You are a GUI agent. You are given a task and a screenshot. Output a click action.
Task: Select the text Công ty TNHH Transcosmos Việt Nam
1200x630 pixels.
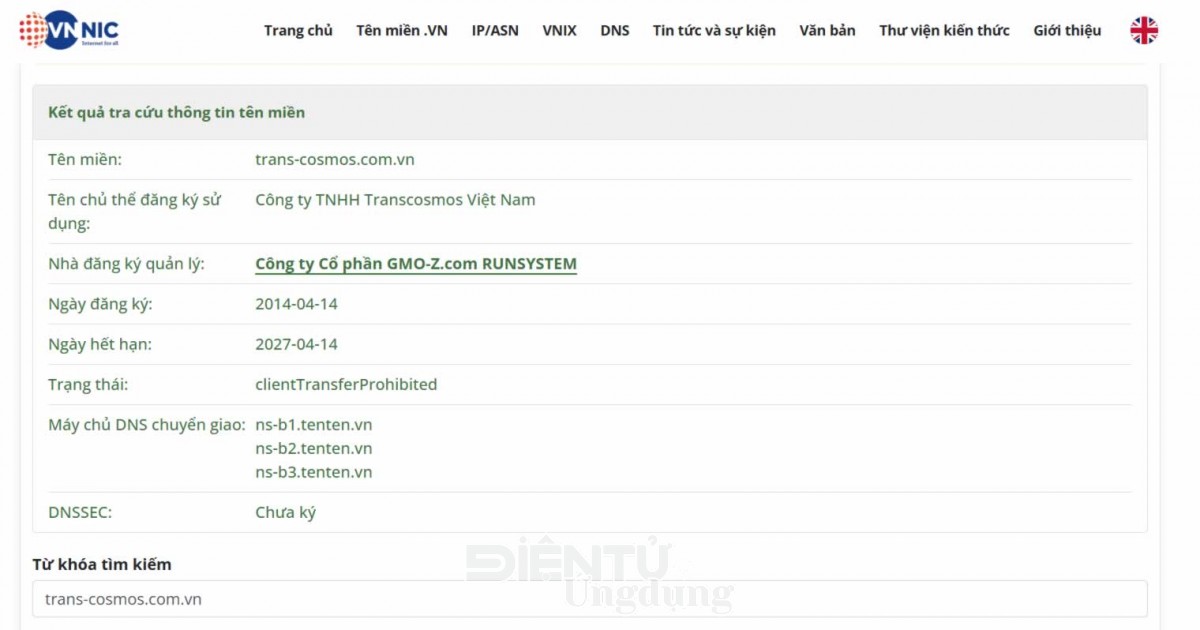(395, 199)
